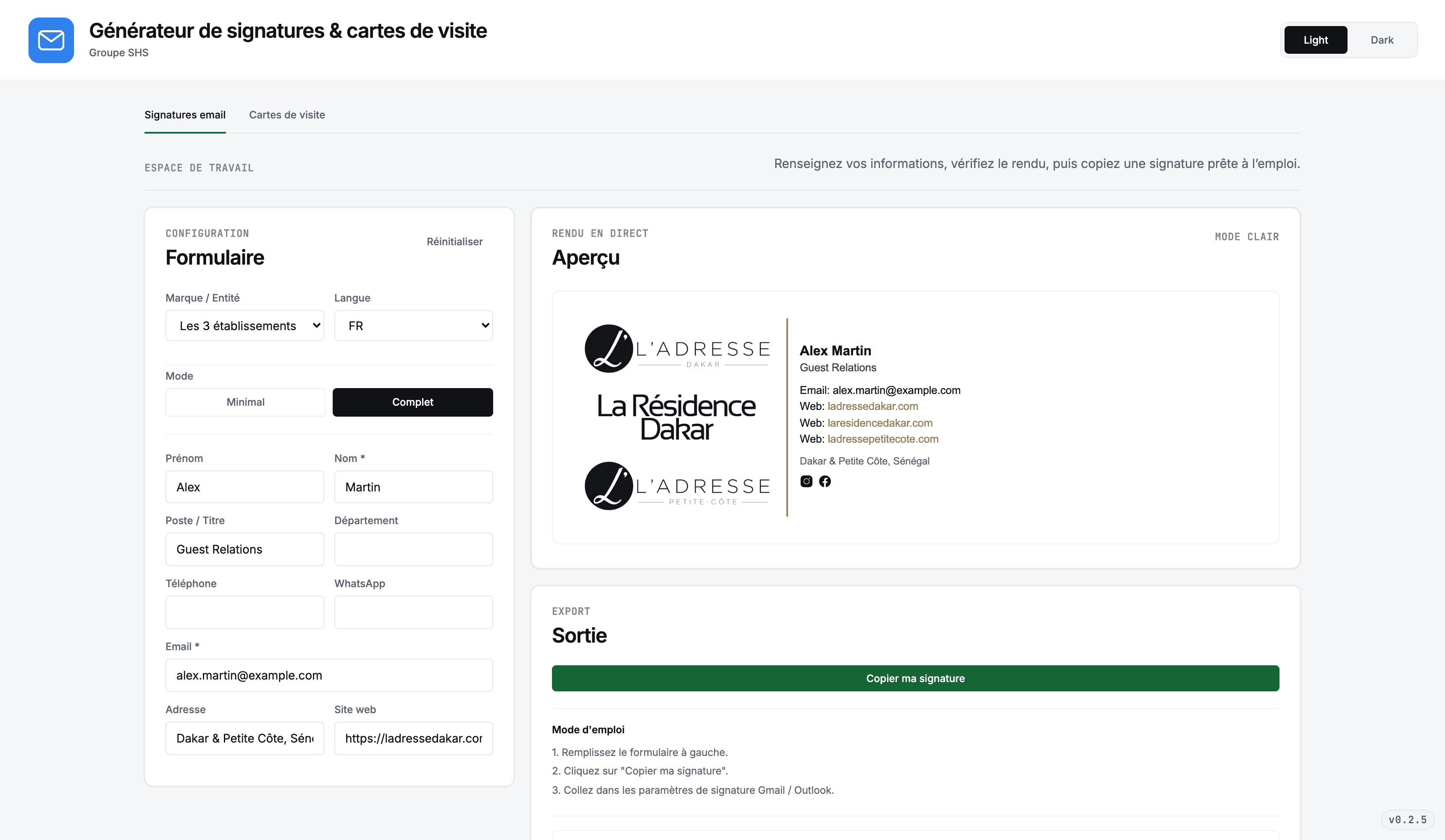1445x840 pixels.
Task: Switch to the Signatures email tab
Action: [x=185, y=115]
